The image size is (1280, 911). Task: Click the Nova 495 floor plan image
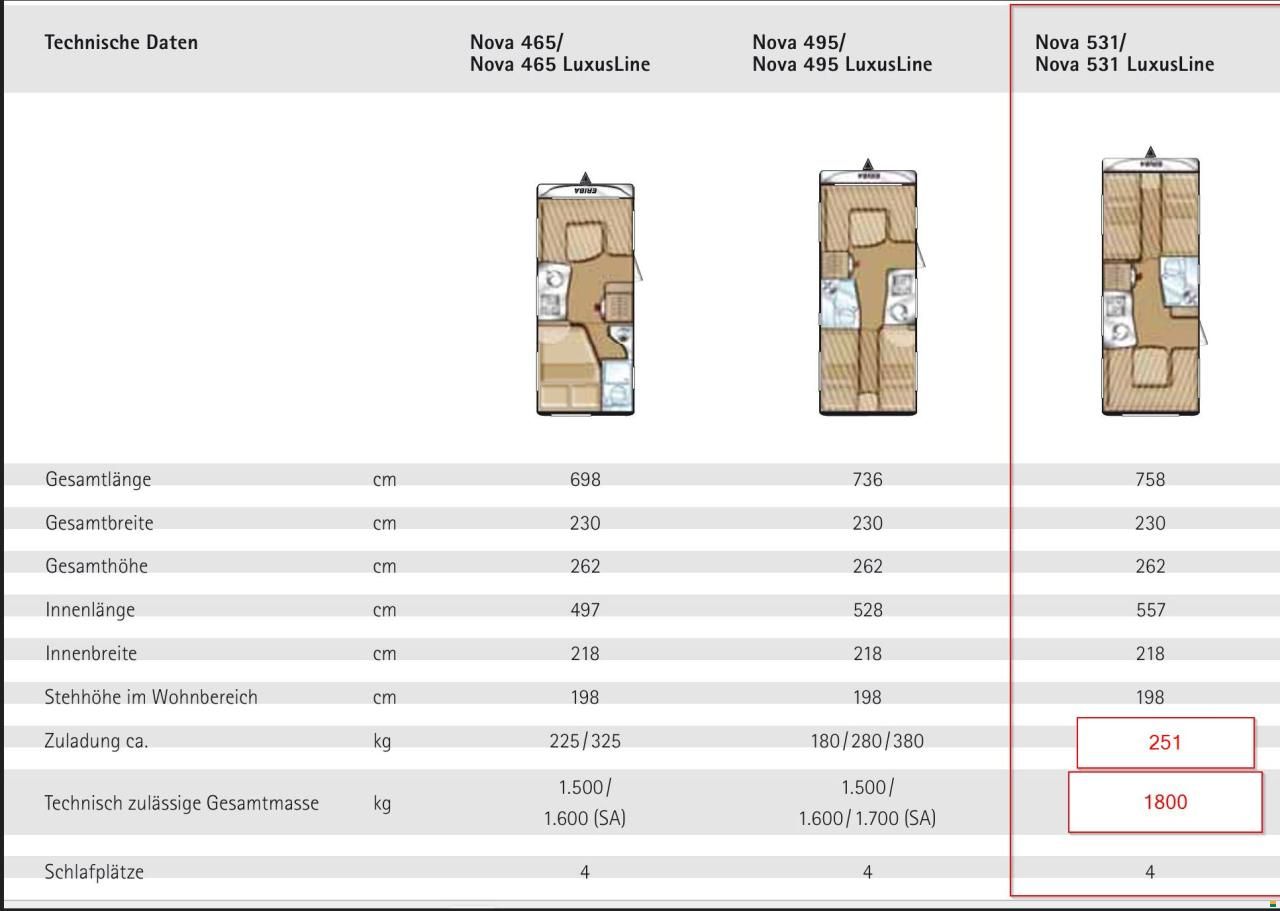point(869,287)
